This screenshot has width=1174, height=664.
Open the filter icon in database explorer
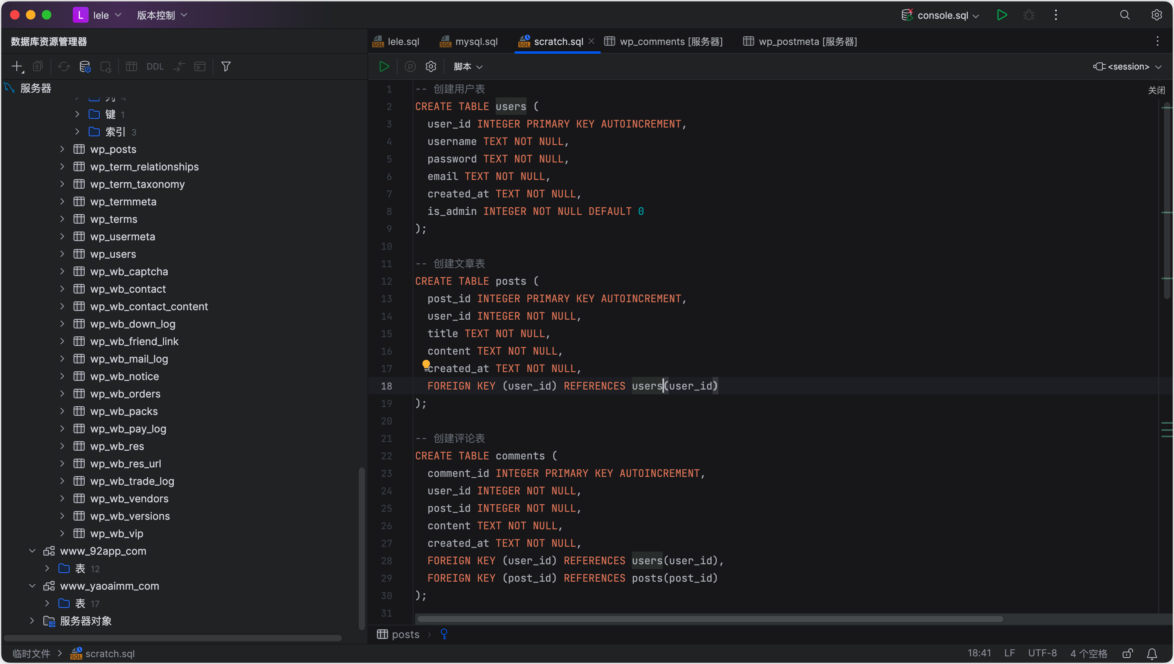(225, 67)
